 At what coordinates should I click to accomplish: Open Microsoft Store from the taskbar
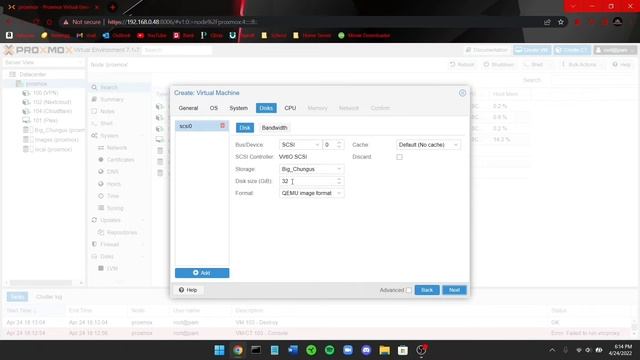coord(403,350)
